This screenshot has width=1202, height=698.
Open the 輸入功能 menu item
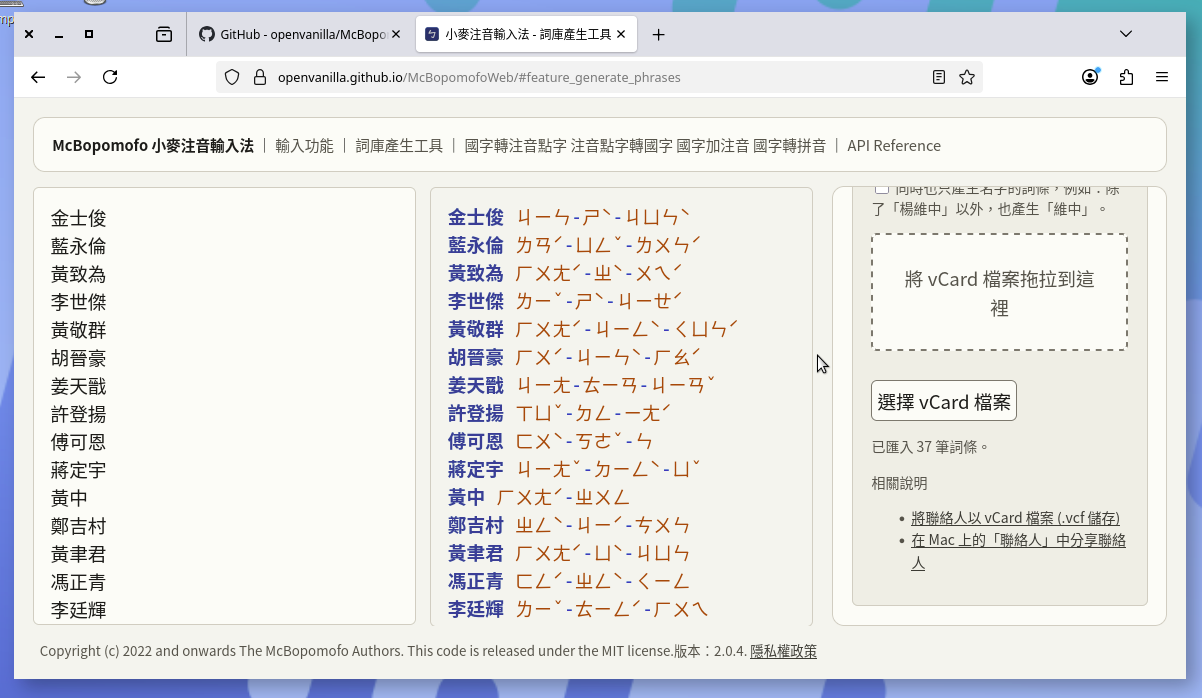pyautogui.click(x=304, y=145)
